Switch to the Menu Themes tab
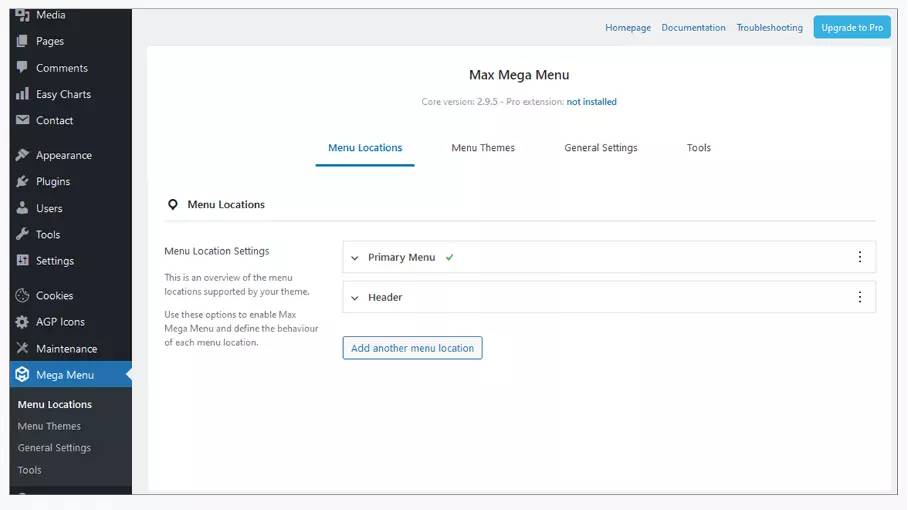Viewport: 908px width, 510px height. pyautogui.click(x=483, y=148)
